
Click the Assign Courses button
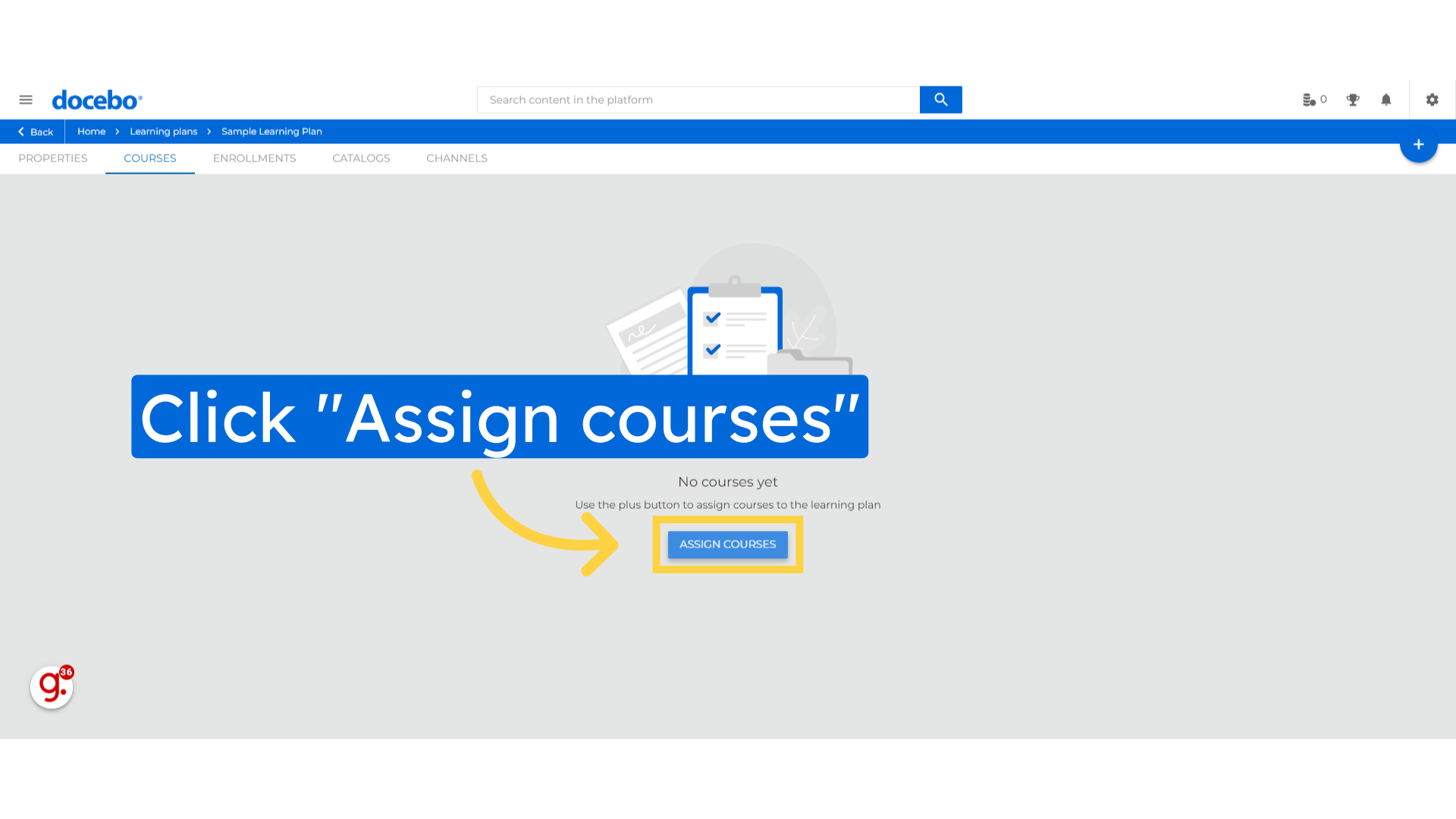point(727,543)
